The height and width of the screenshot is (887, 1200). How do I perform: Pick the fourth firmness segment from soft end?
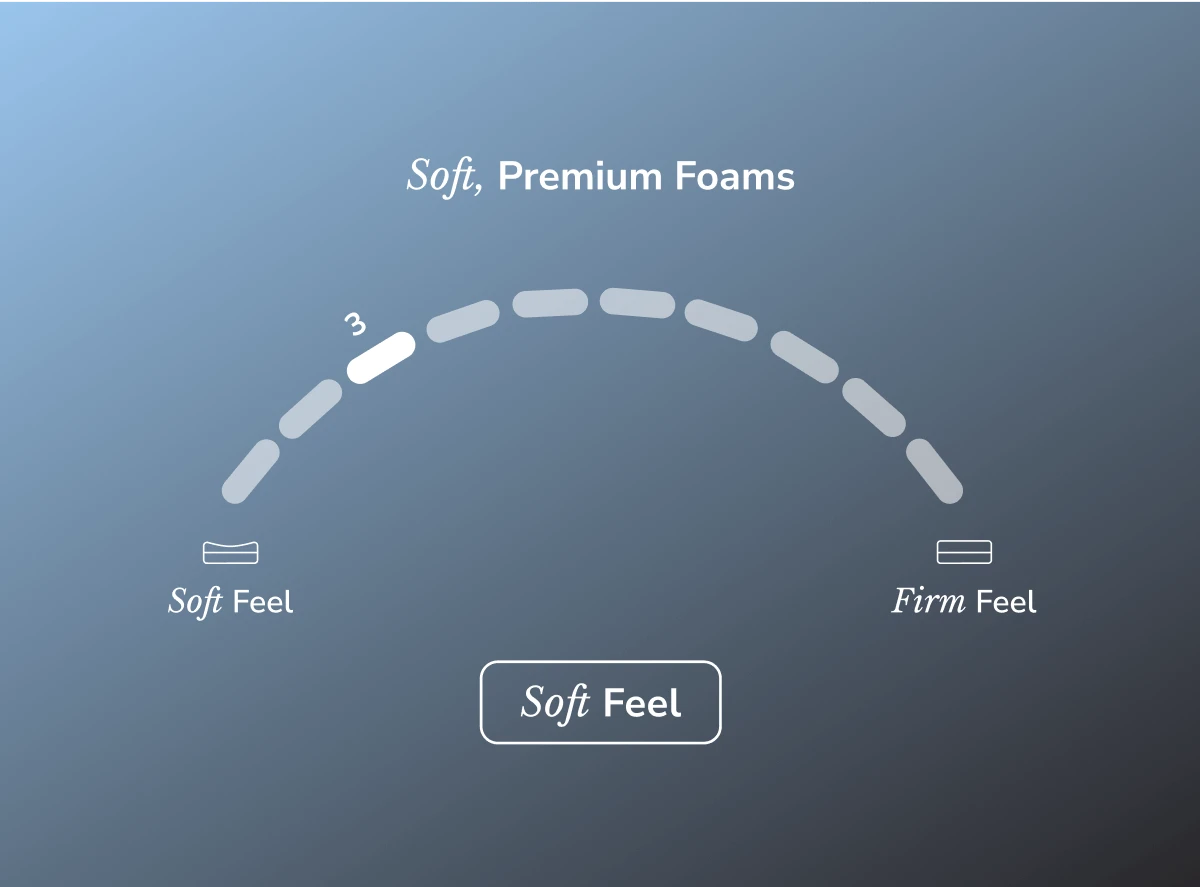point(463,321)
